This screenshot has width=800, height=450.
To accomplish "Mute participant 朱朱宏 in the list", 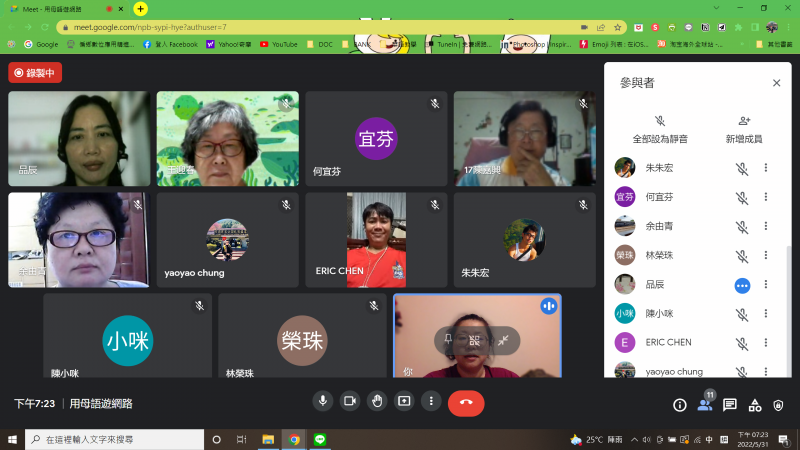I will (x=742, y=168).
